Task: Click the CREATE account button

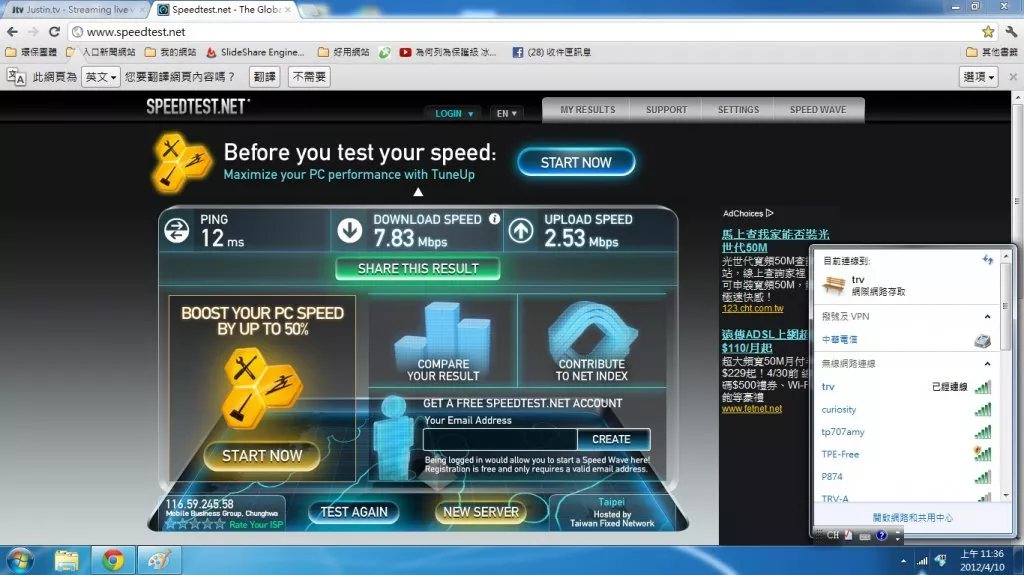Action: click(x=612, y=439)
